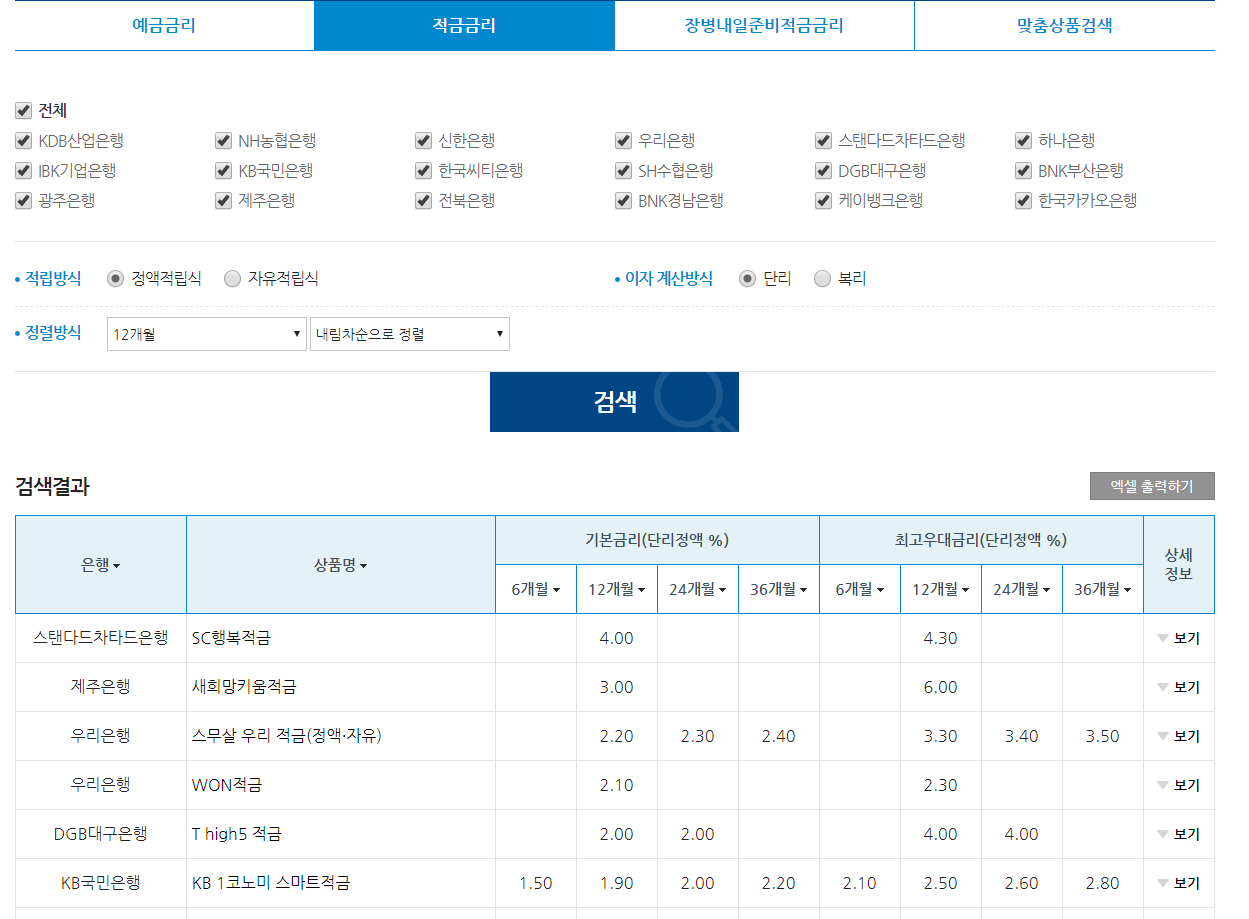Click product name SC행복적금
1249x919 pixels.
pos(231,638)
